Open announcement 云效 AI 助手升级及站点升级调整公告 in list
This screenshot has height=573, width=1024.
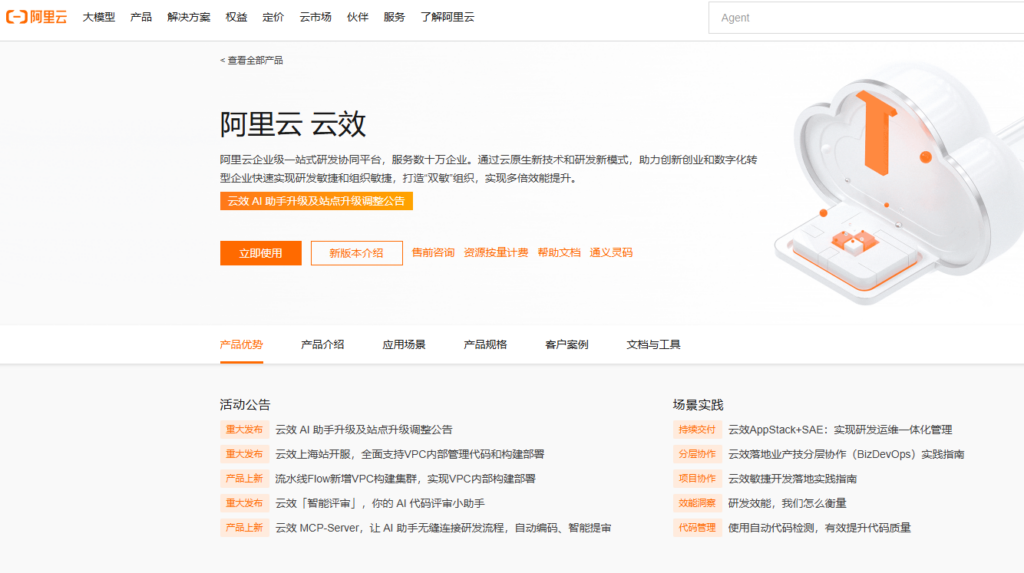(x=364, y=430)
